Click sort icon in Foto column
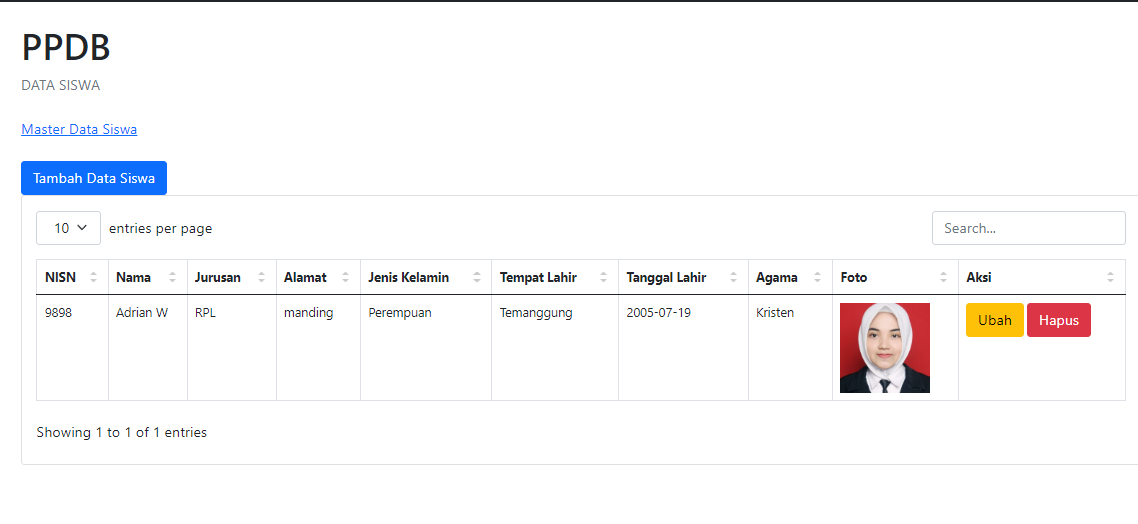Viewport: 1138px width, 524px height. pyautogui.click(x=944, y=278)
